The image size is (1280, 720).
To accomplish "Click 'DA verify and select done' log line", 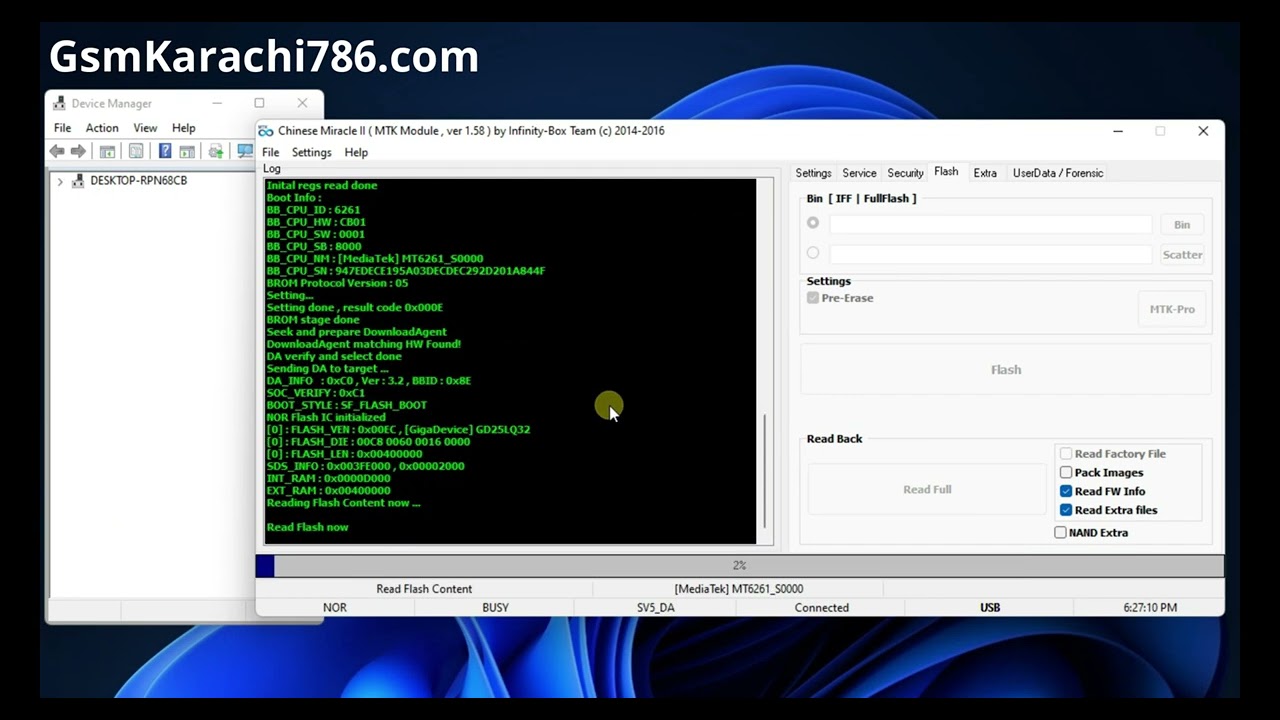I will (334, 356).
